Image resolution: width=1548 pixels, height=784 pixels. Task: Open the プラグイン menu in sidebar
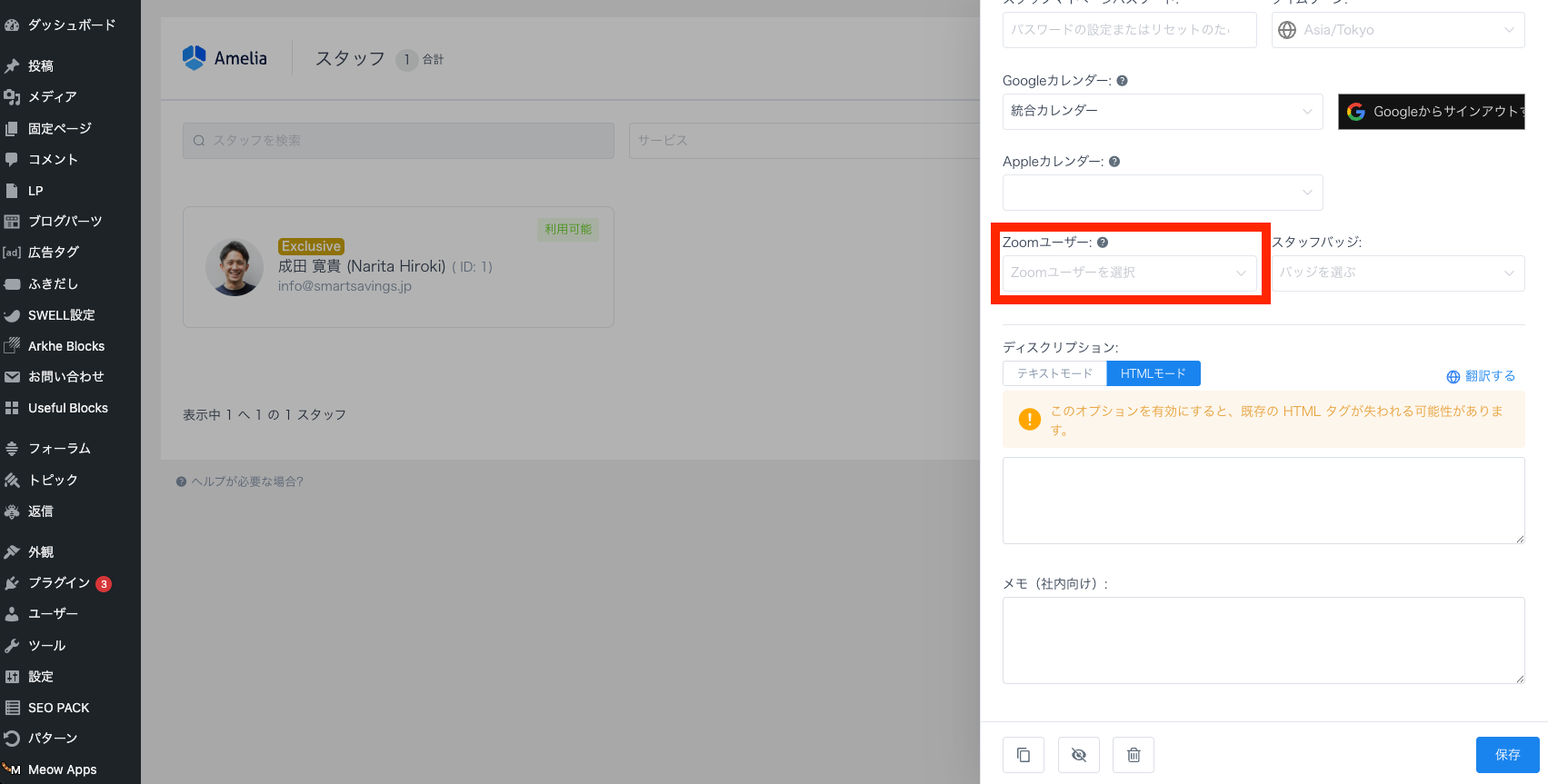point(59,583)
